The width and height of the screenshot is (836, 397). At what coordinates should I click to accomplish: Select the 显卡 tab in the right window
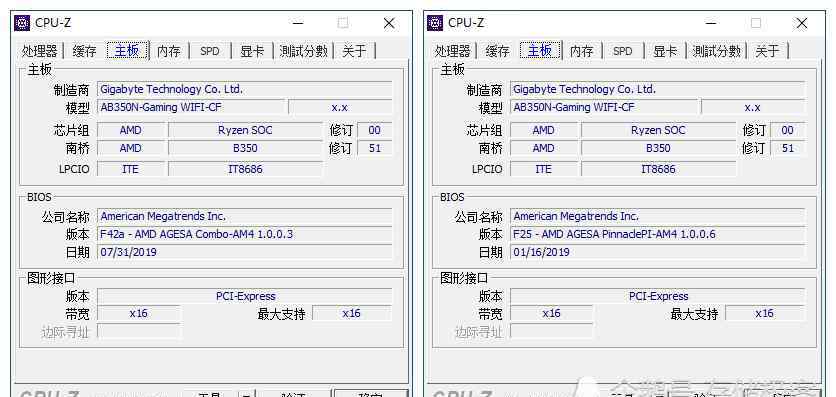(665, 51)
